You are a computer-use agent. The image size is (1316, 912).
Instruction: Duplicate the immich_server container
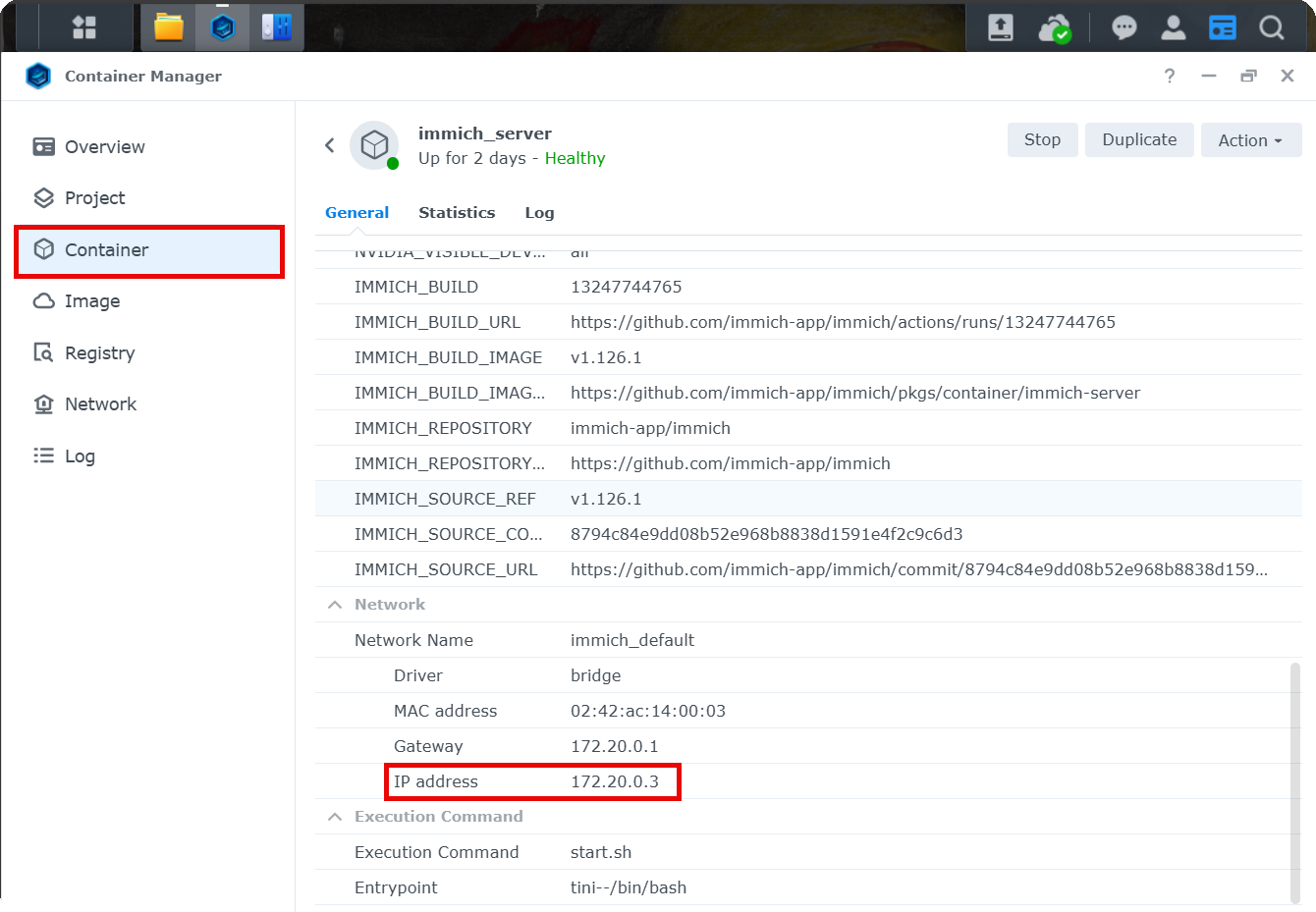(x=1138, y=139)
